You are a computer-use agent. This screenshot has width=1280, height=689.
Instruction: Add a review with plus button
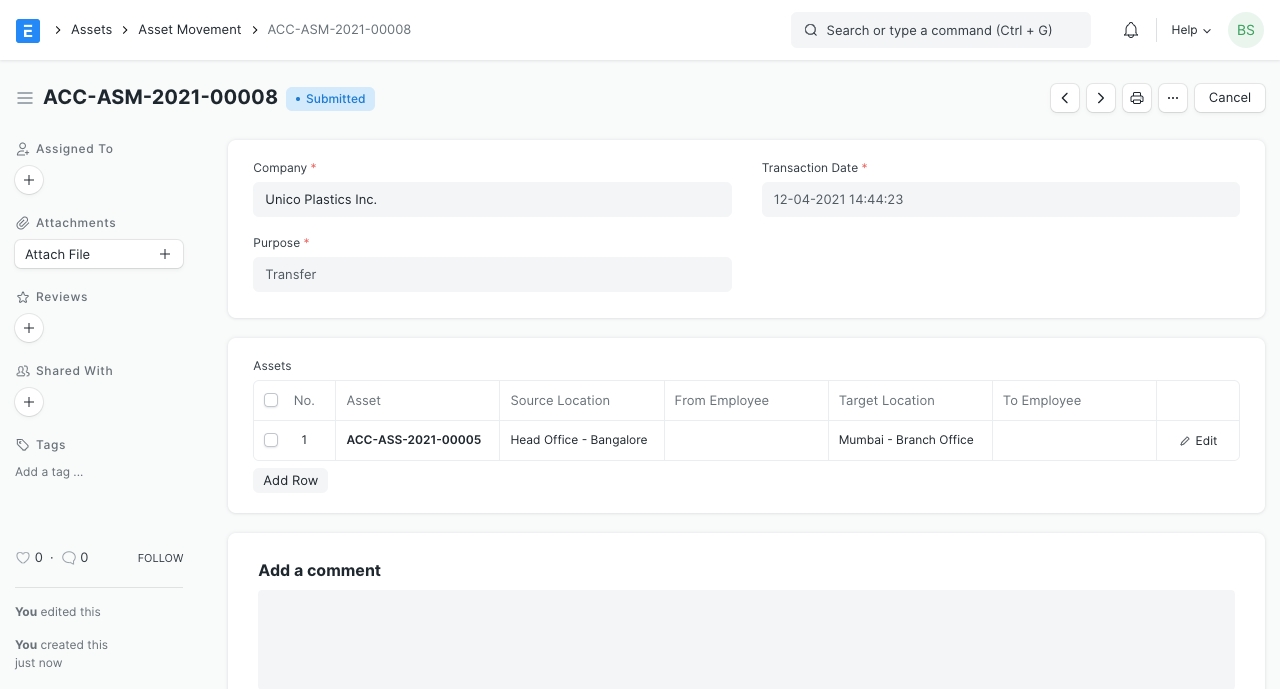29,328
